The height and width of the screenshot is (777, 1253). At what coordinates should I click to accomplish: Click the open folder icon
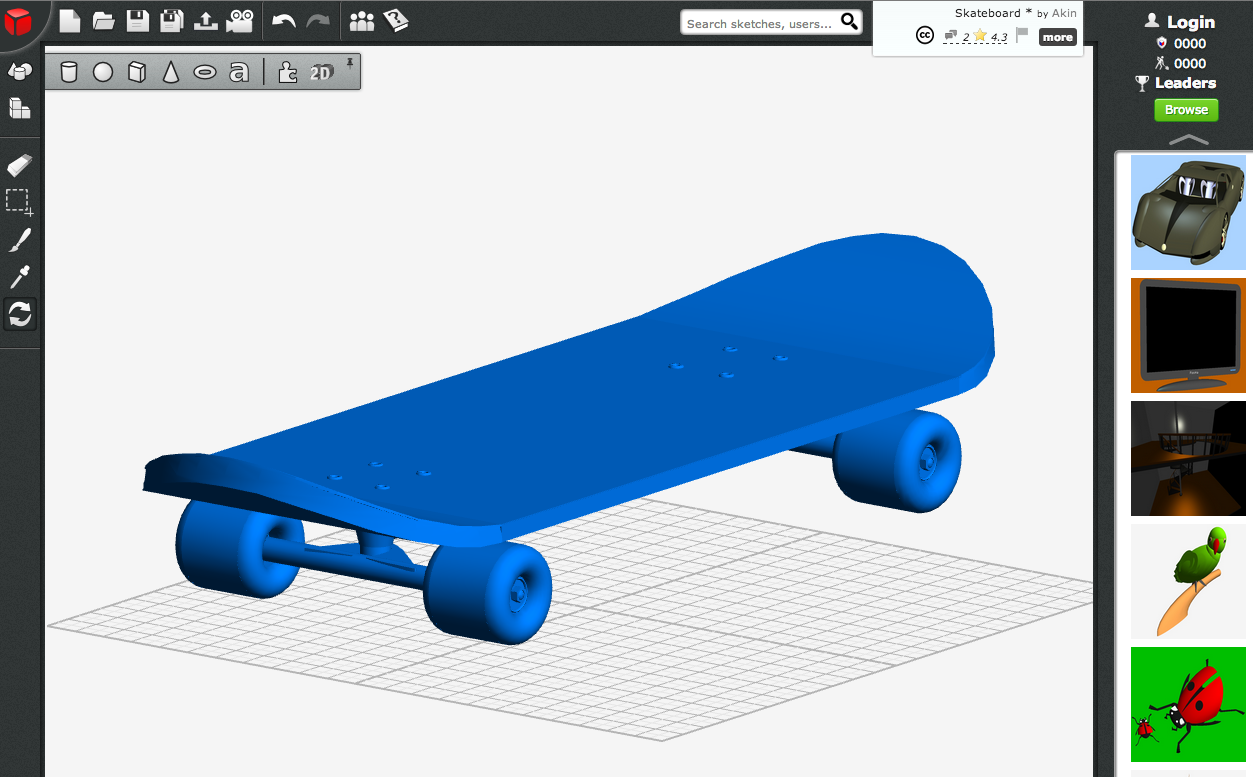(104, 21)
